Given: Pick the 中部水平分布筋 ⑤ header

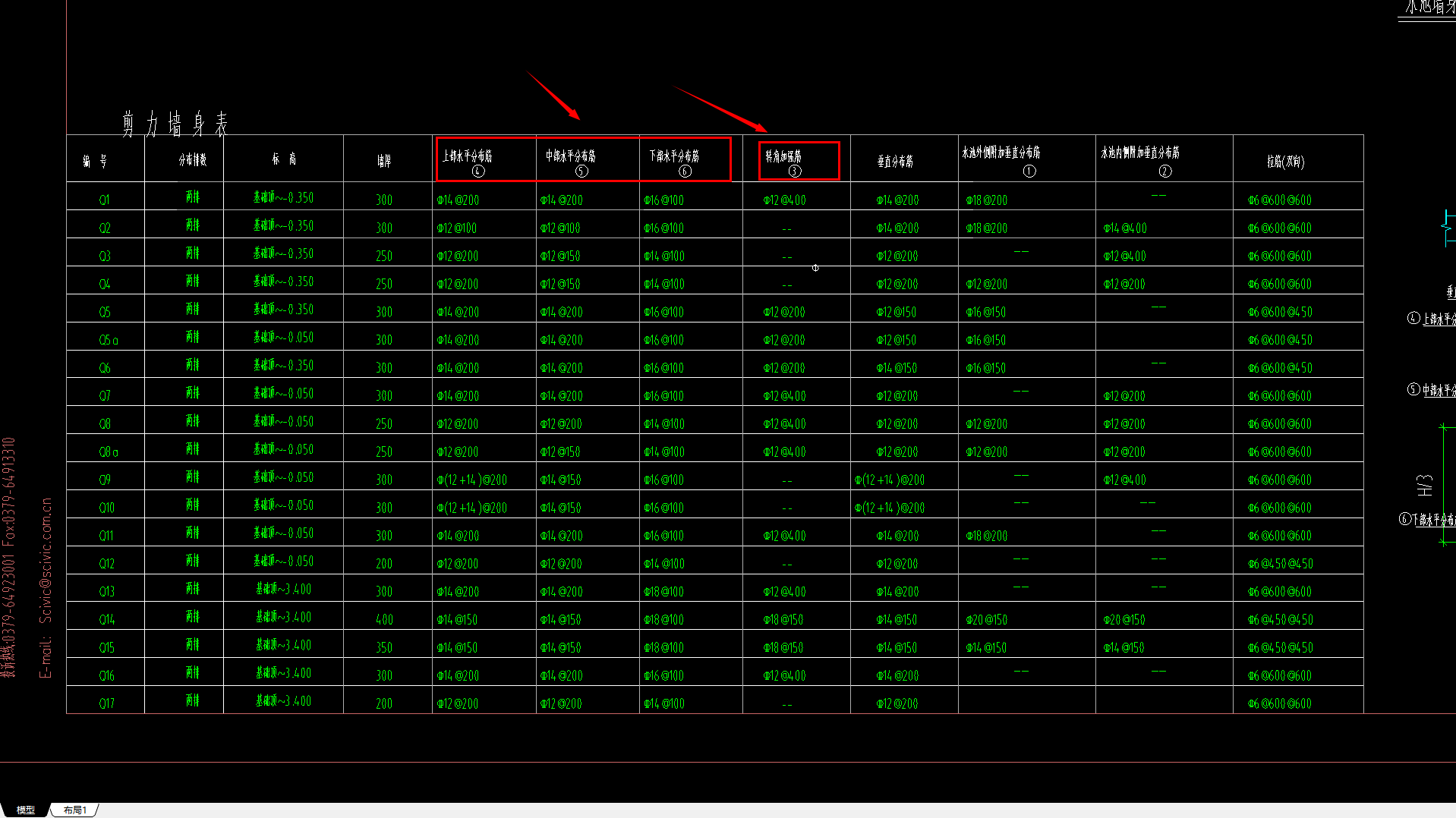Looking at the screenshot, I should pos(571,162).
